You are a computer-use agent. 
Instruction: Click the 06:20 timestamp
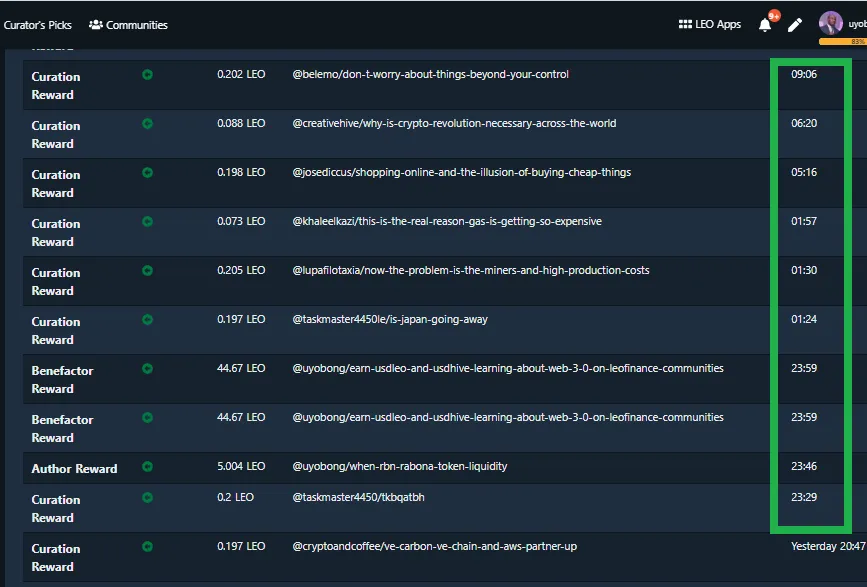803,123
